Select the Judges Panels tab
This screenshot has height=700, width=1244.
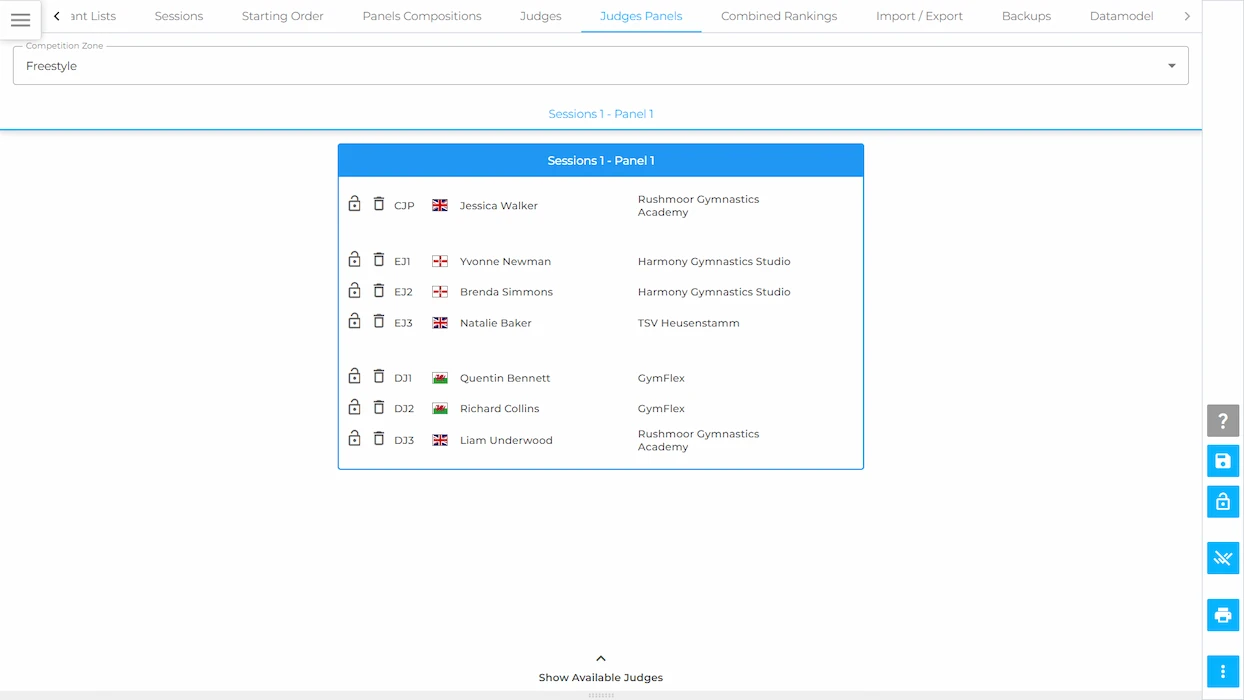click(x=641, y=16)
